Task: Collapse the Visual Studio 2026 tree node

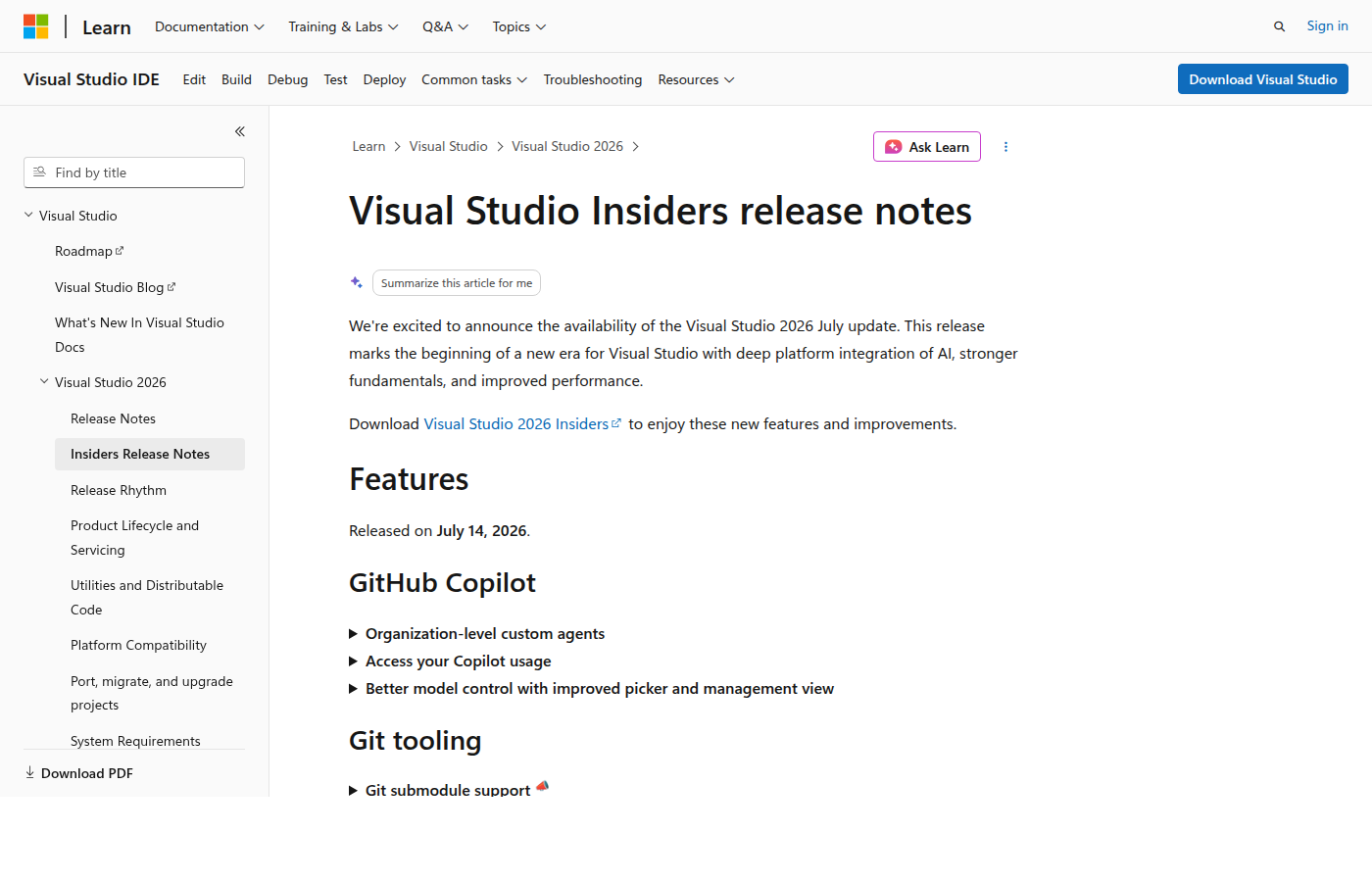Action: (44, 381)
